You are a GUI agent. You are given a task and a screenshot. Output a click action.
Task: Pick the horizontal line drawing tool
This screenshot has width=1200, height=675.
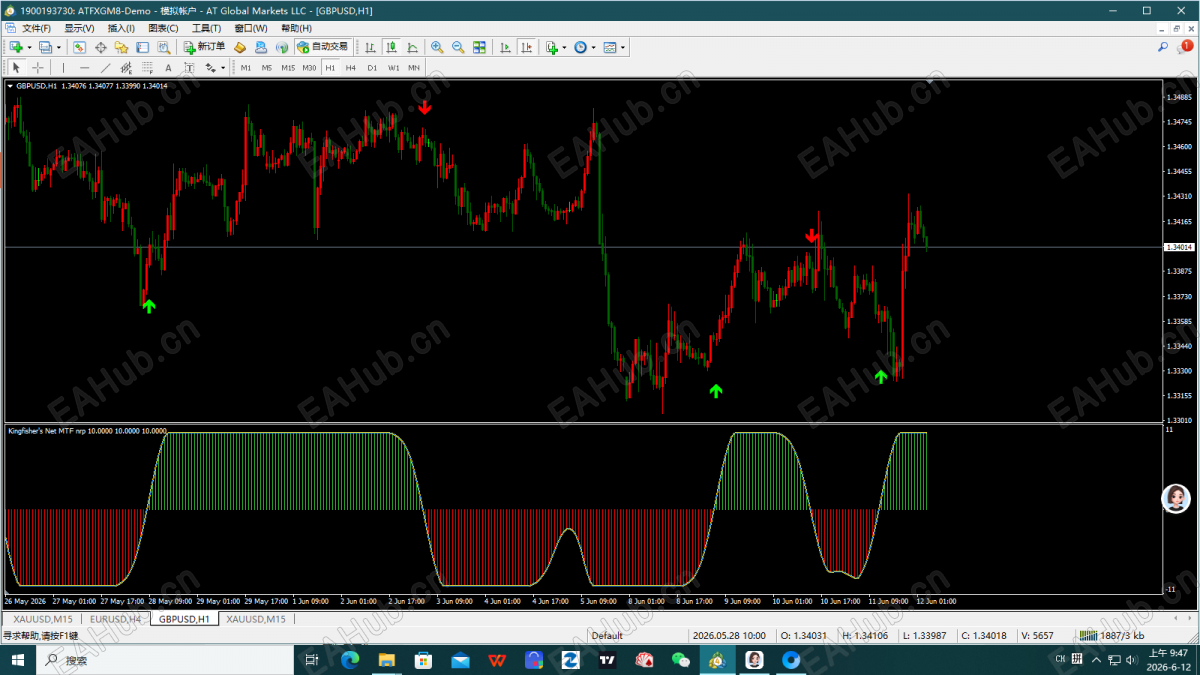[84, 68]
